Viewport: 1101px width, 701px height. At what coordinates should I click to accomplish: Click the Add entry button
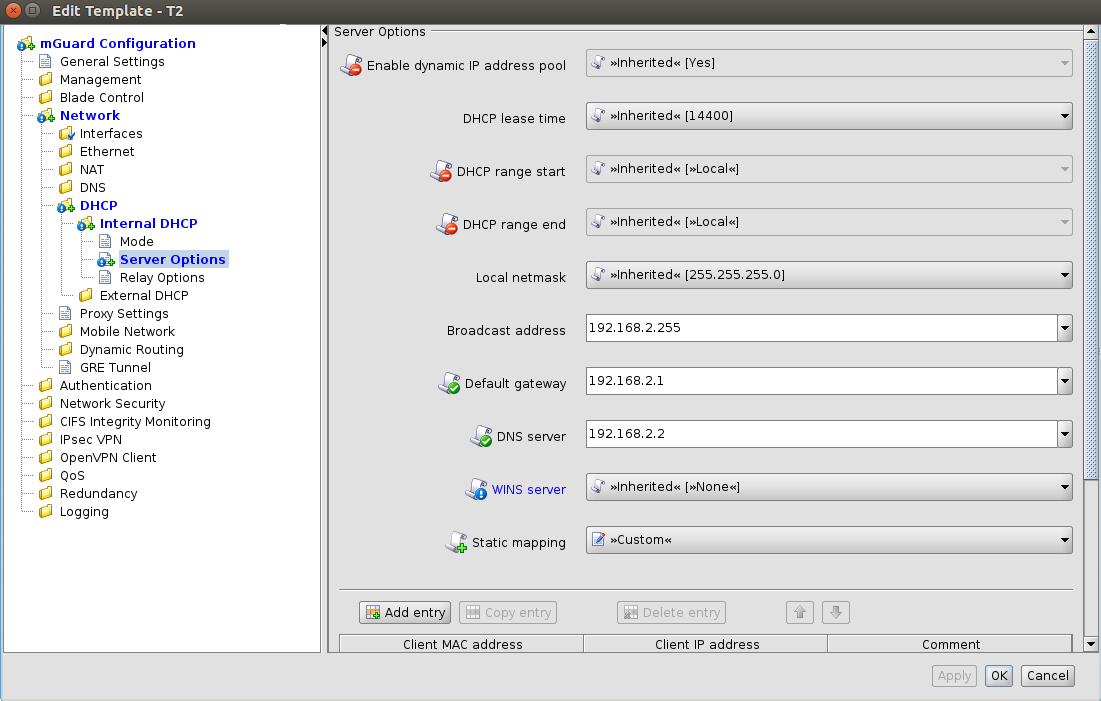405,613
